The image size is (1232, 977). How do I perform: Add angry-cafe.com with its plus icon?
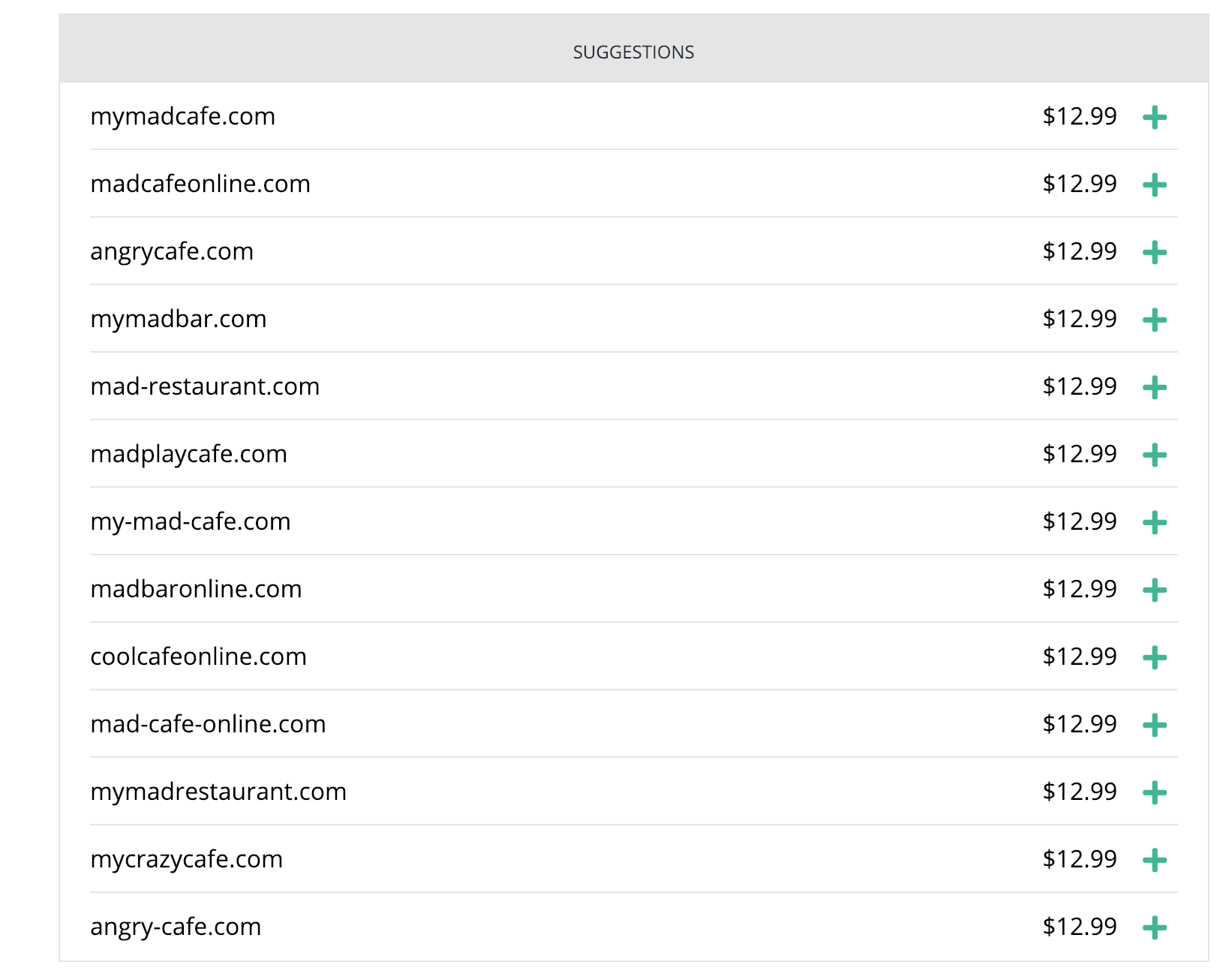point(1154,927)
